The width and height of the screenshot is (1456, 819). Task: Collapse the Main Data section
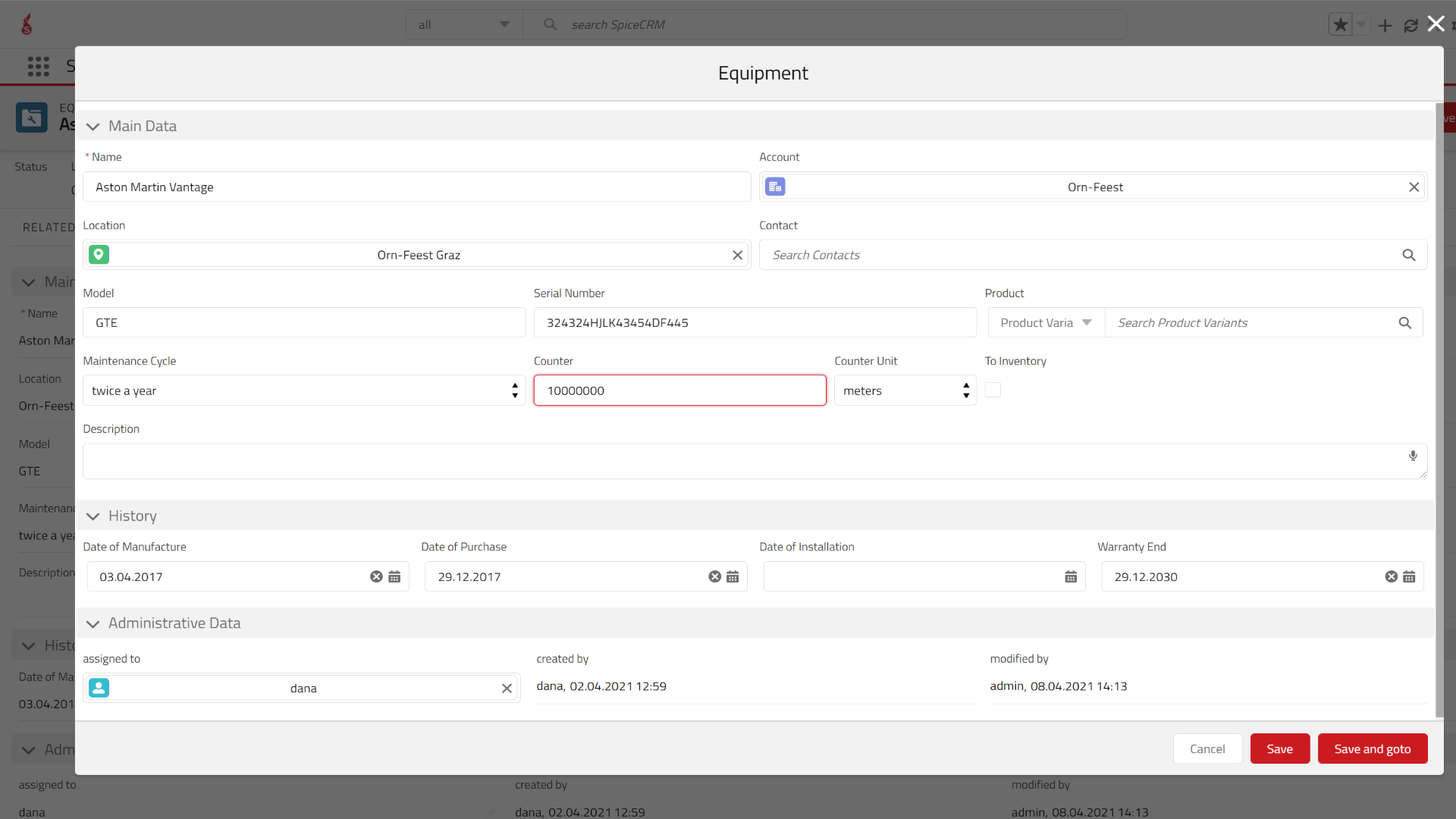[x=93, y=127]
